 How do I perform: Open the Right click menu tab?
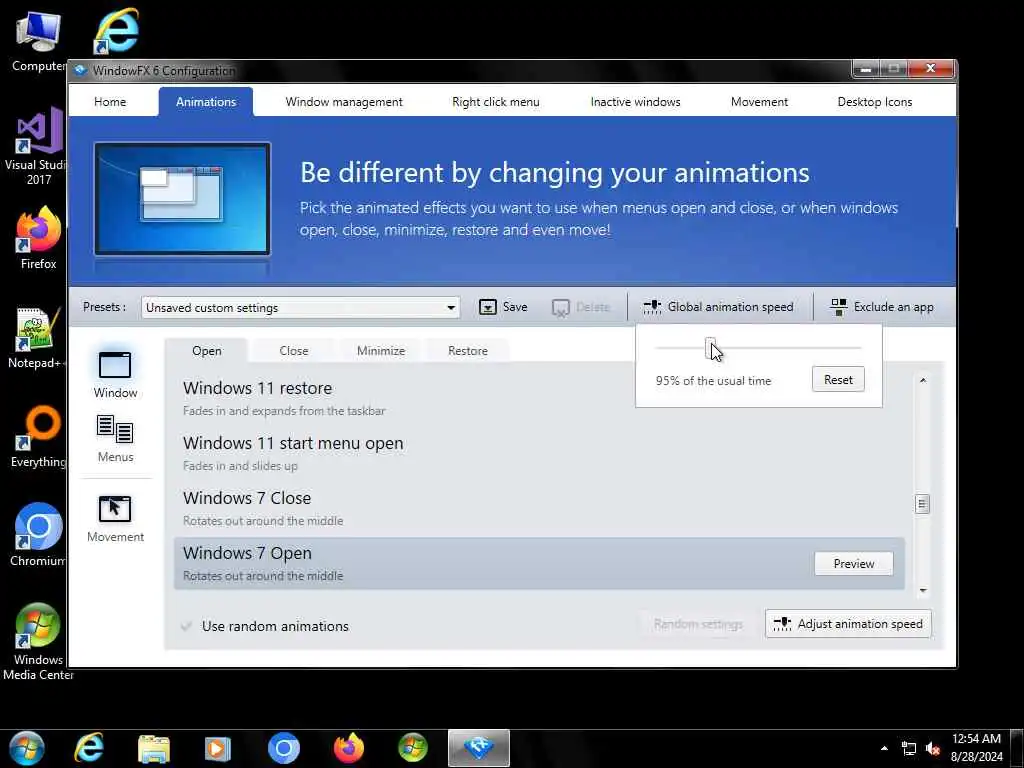(496, 102)
